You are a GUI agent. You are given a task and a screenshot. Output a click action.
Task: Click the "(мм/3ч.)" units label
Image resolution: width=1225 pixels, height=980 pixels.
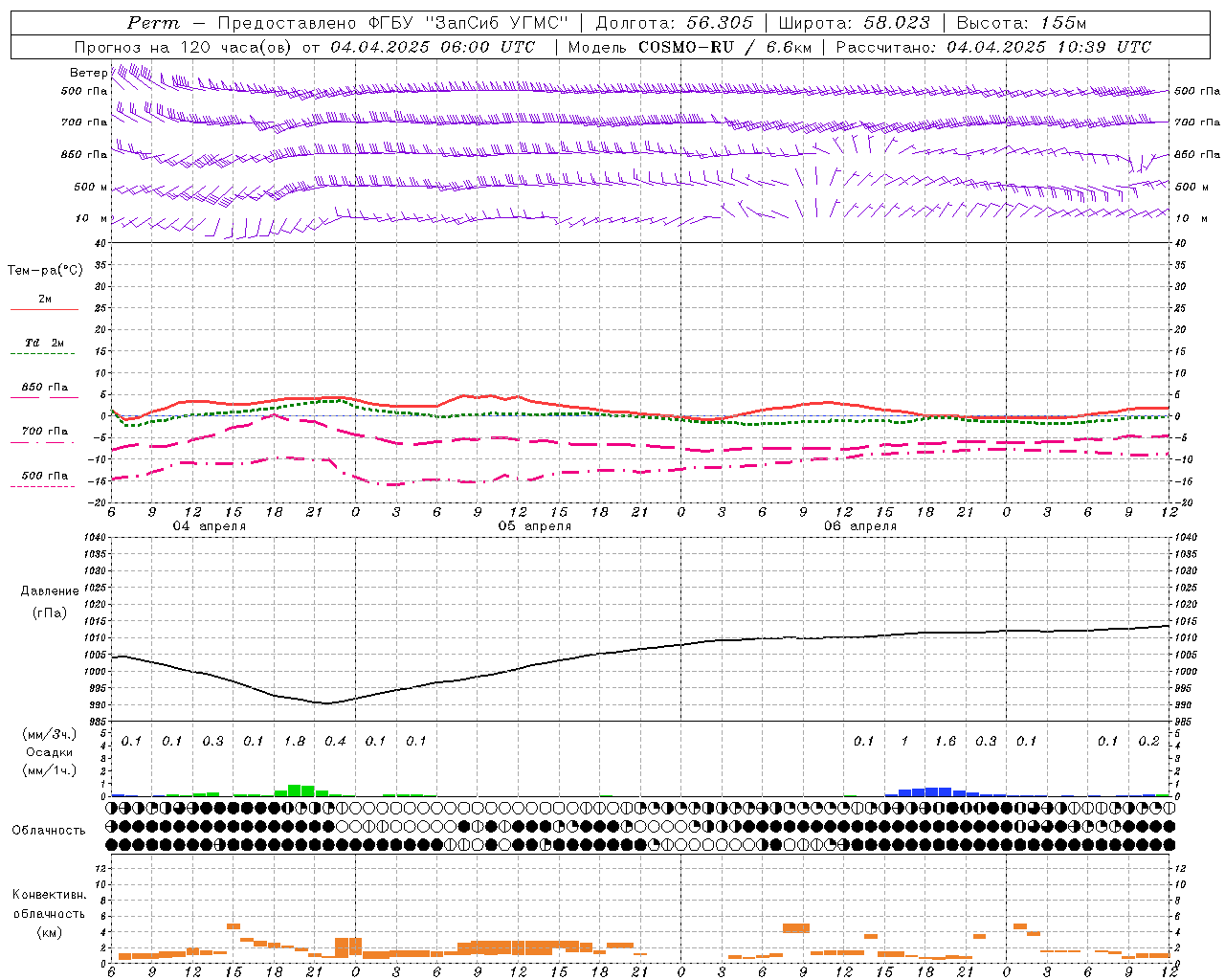click(x=49, y=734)
